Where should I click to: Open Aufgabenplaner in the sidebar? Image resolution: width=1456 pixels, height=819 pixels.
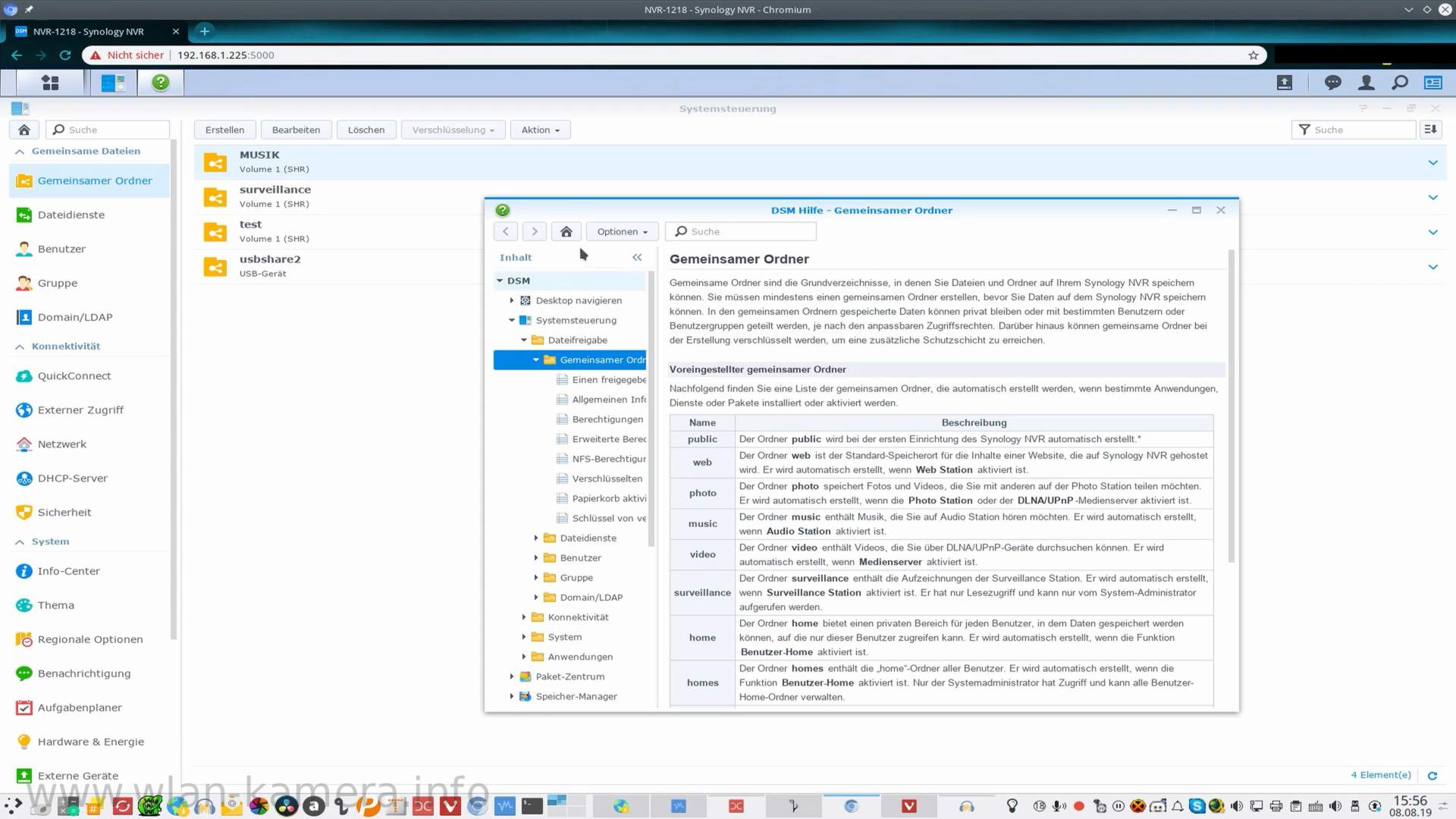tap(89, 708)
